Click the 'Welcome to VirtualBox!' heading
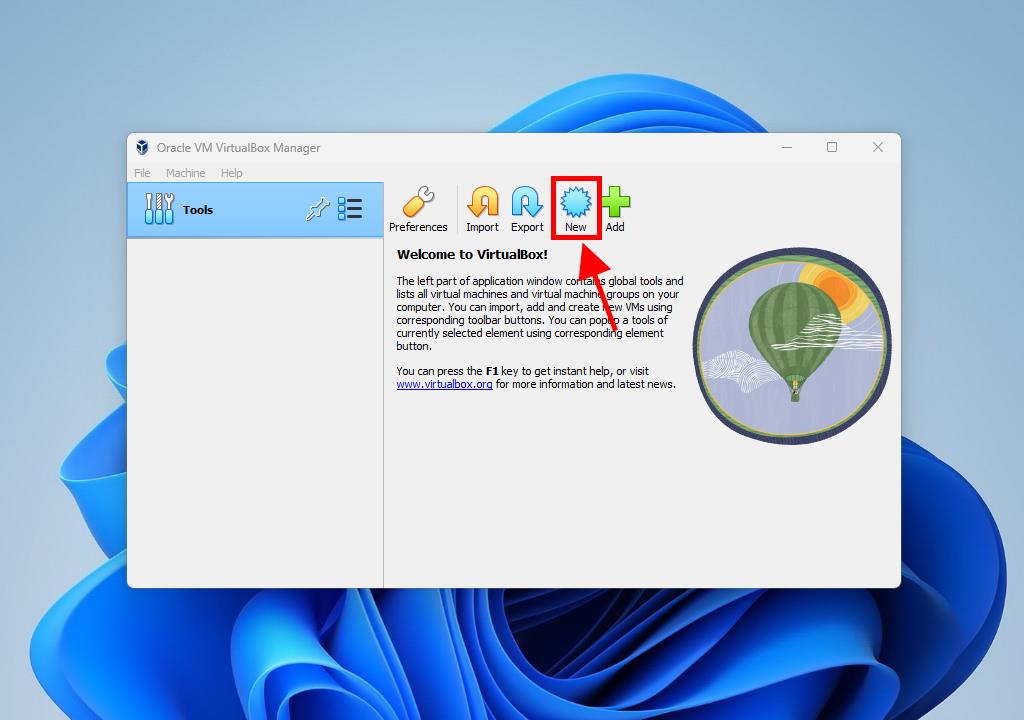 [472, 255]
